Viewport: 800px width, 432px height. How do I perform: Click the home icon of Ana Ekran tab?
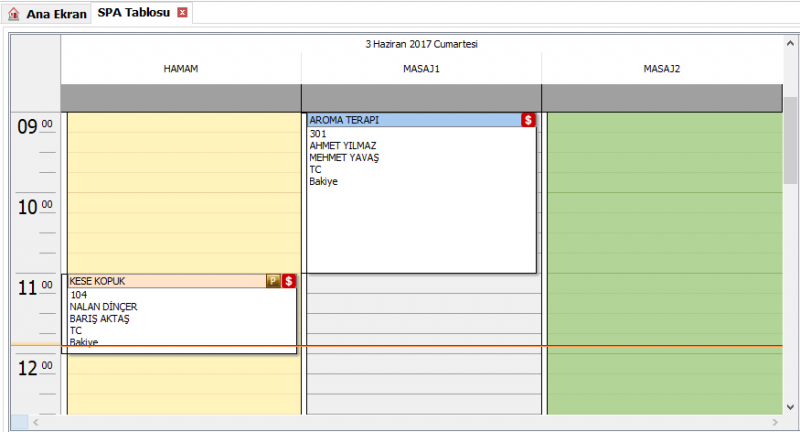(13, 14)
